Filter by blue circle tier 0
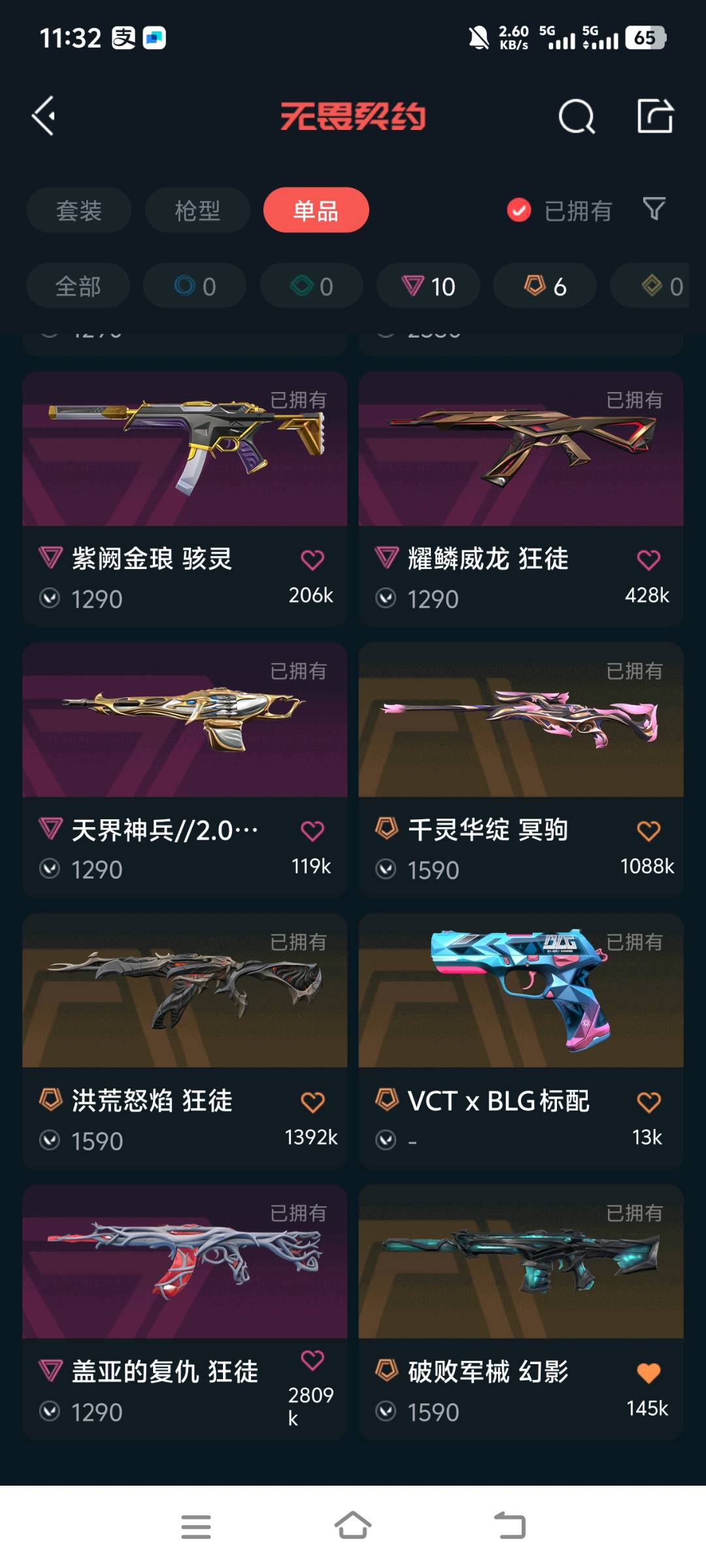 tap(195, 286)
